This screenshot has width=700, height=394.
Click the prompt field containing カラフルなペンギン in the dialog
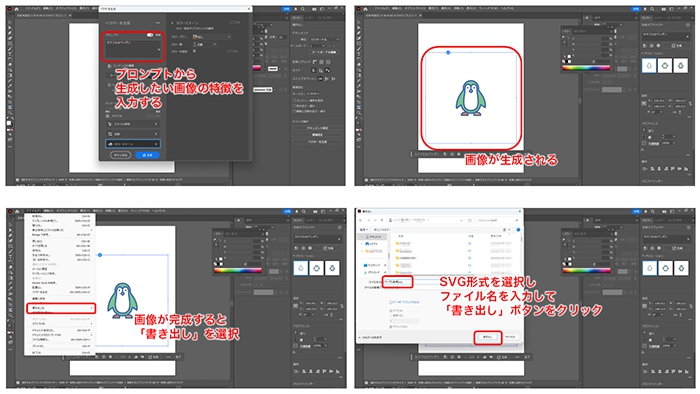pos(133,49)
